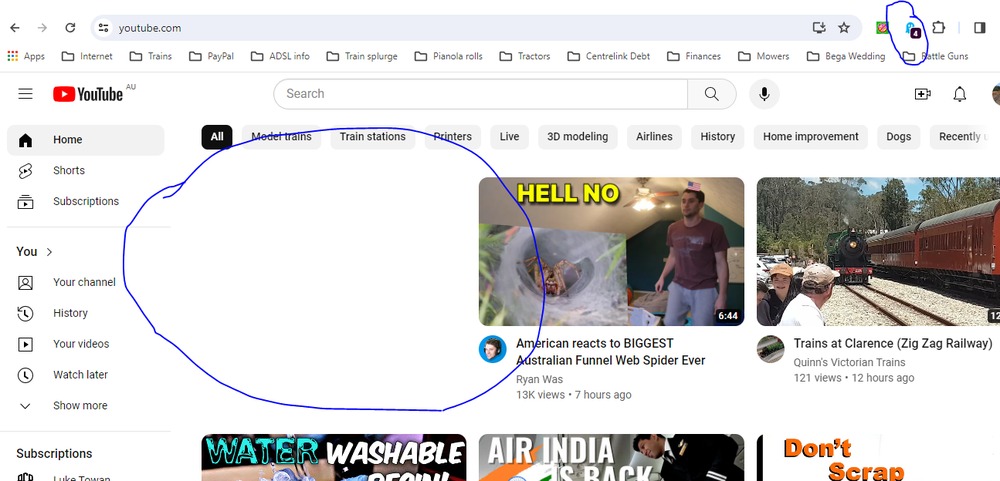Screen dimensions: 1000x481
Task: Click the YouTube logo to go home
Action: pos(88,94)
